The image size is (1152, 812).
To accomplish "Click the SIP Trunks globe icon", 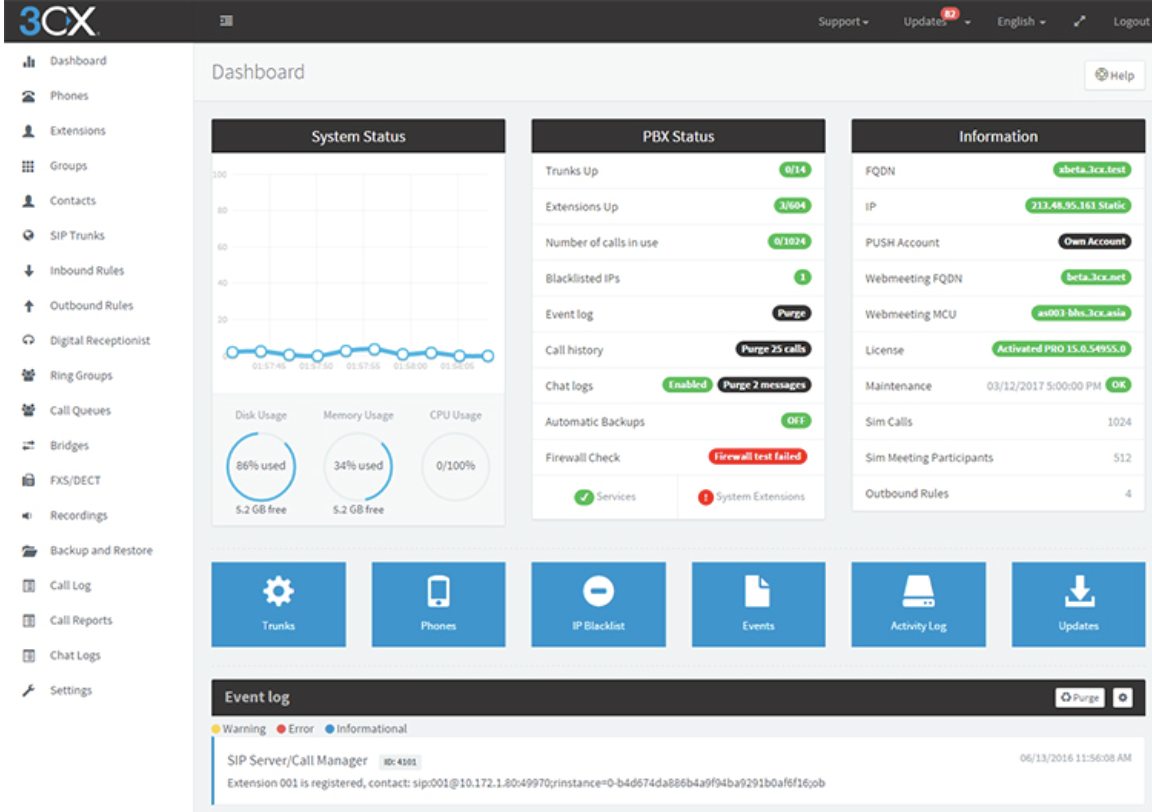I will 29,236.
